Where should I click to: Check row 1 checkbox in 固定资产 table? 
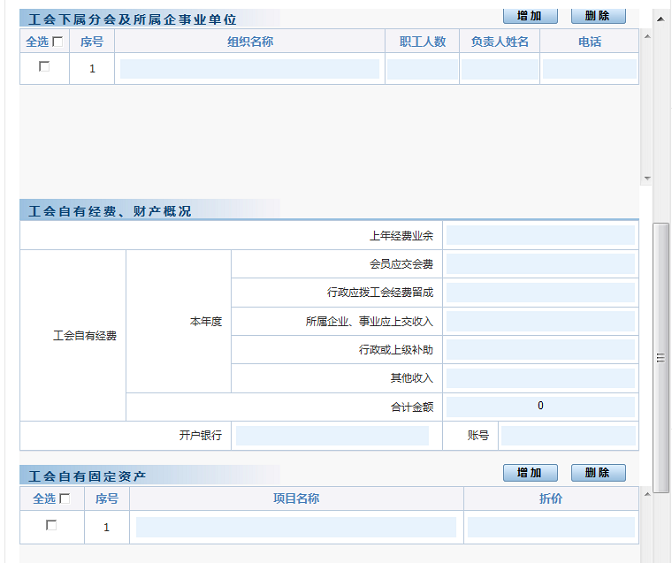pos(51,525)
